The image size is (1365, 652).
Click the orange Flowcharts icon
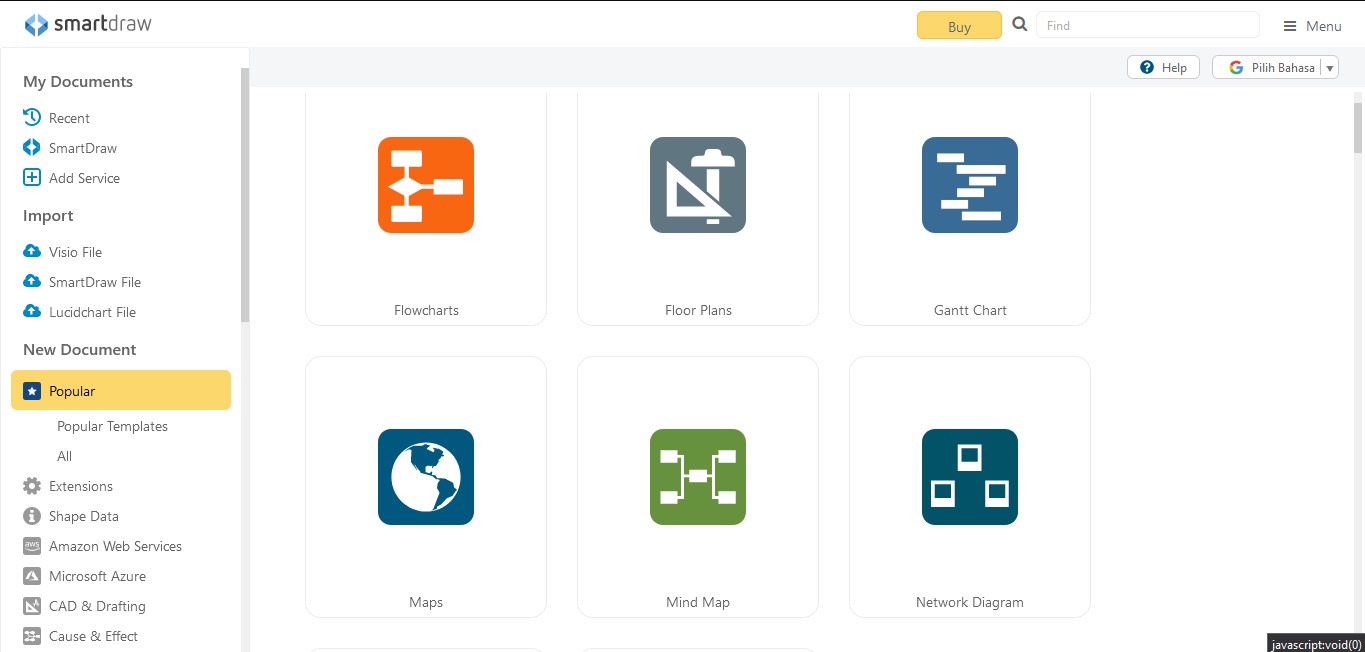426,185
